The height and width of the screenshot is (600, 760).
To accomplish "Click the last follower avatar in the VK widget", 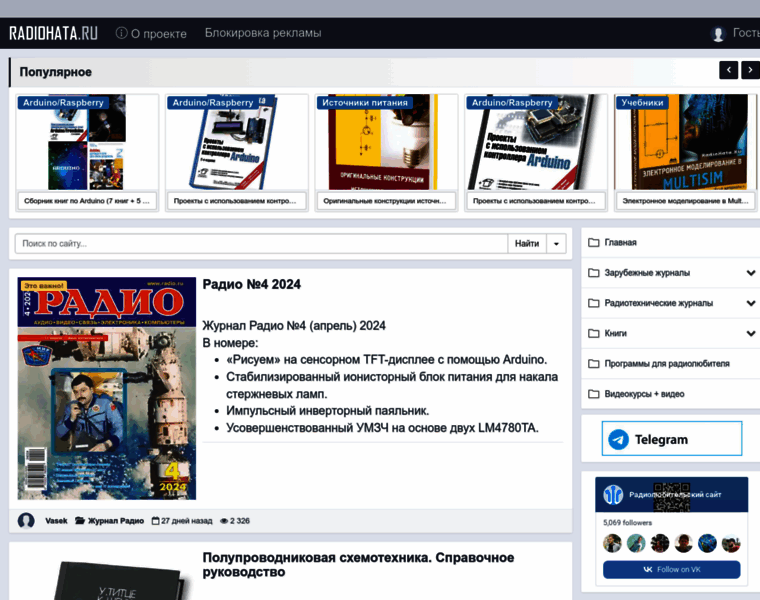I will [x=731, y=543].
